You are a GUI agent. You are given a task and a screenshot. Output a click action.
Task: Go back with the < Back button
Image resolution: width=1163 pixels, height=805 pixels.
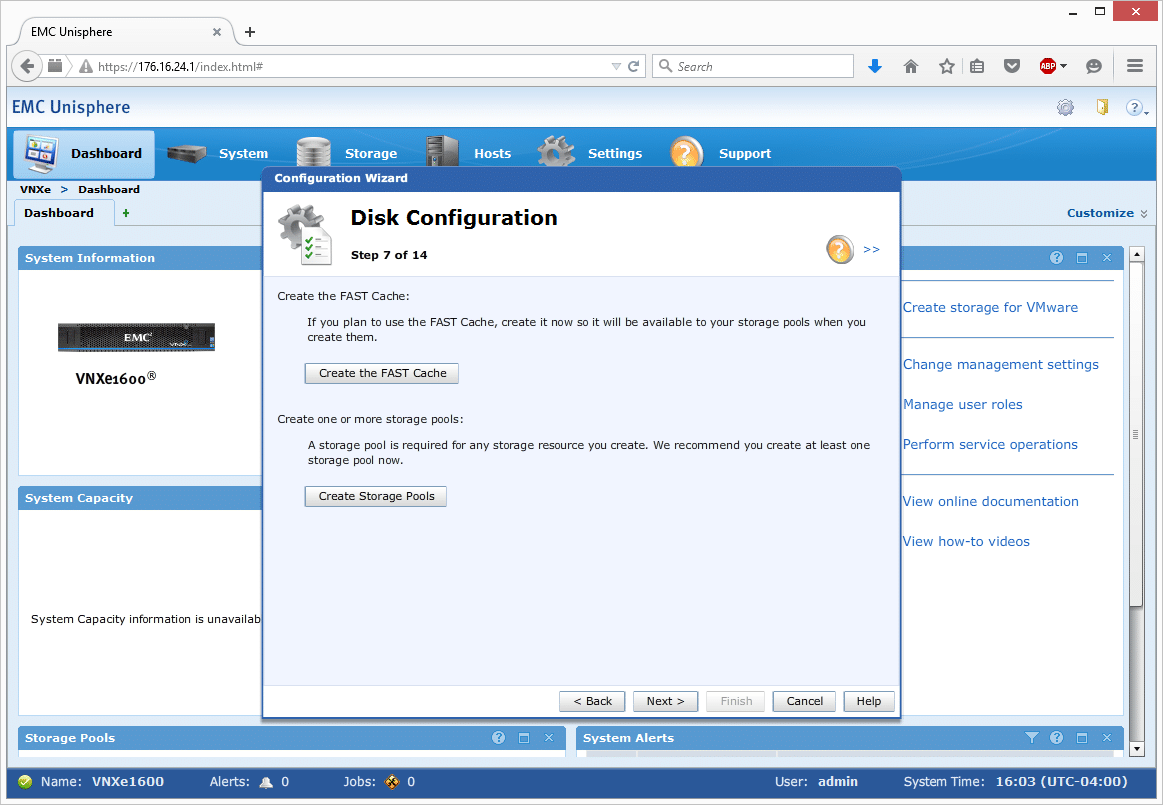tap(592, 701)
